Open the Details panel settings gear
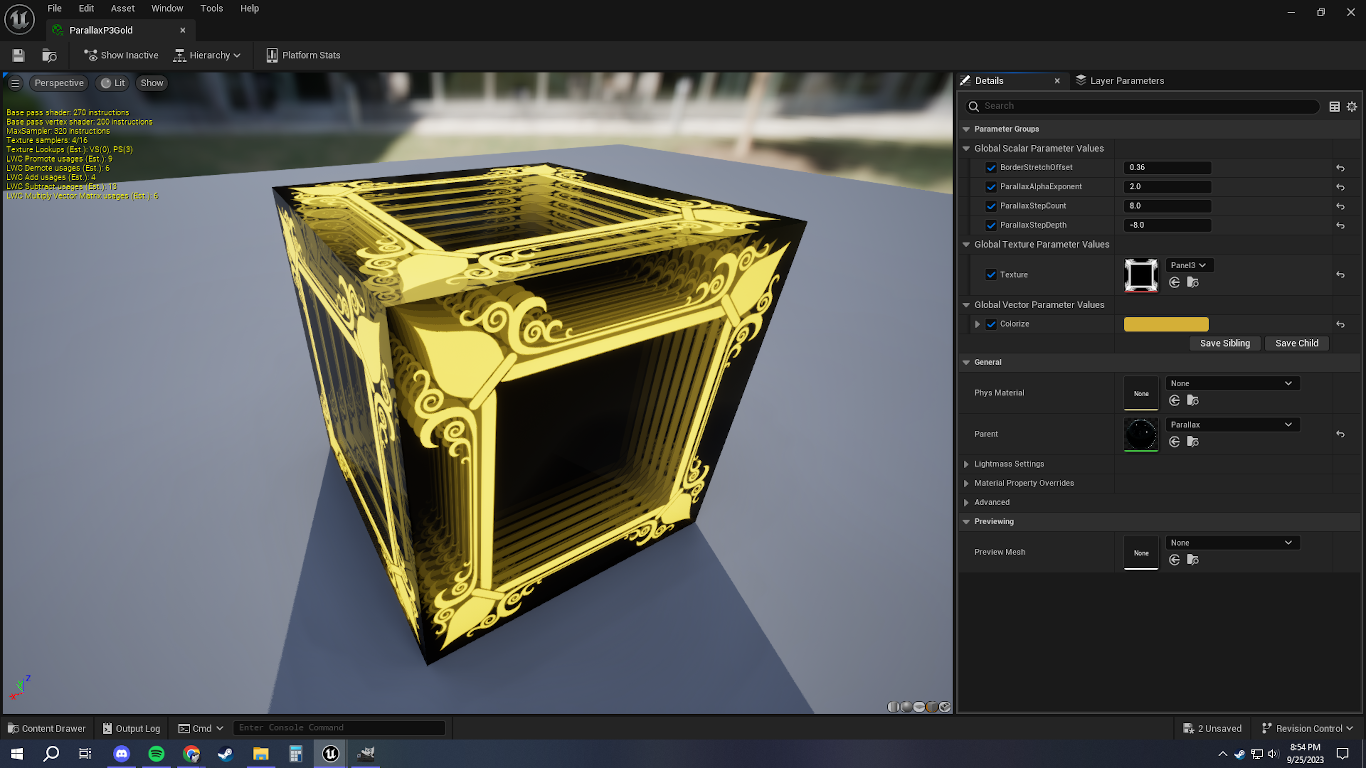The width and height of the screenshot is (1366, 768). (1352, 106)
